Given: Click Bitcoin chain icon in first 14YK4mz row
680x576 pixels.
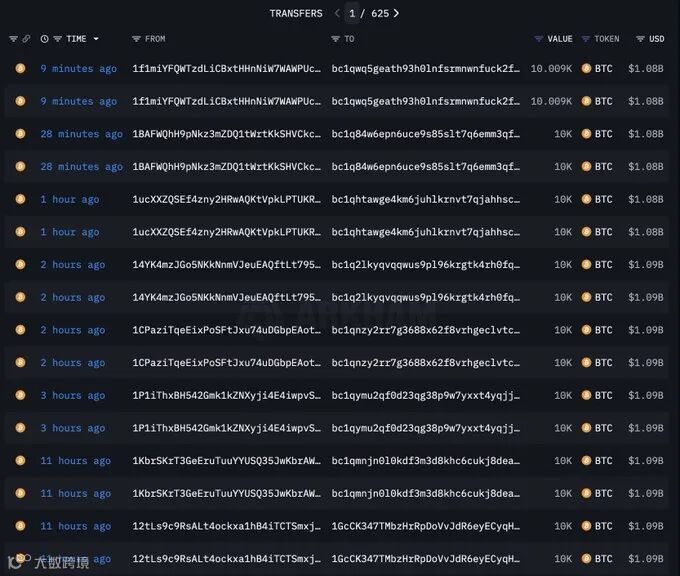Looking at the screenshot, I should coord(20,264).
